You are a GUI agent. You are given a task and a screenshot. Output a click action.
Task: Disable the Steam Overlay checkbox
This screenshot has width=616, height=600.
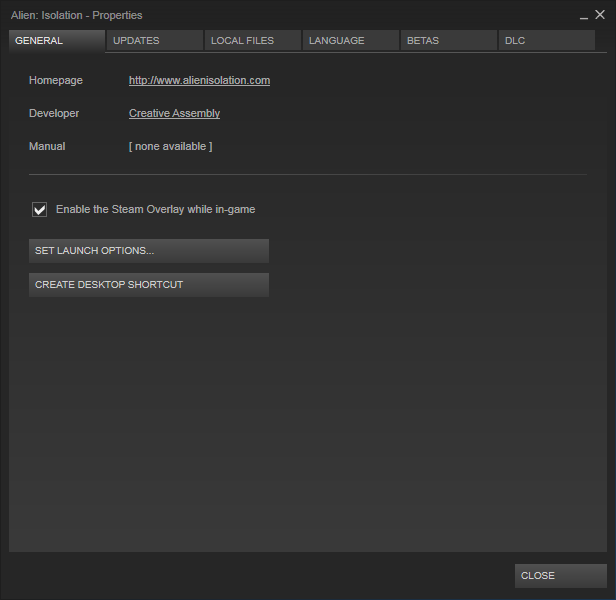[x=40, y=209]
